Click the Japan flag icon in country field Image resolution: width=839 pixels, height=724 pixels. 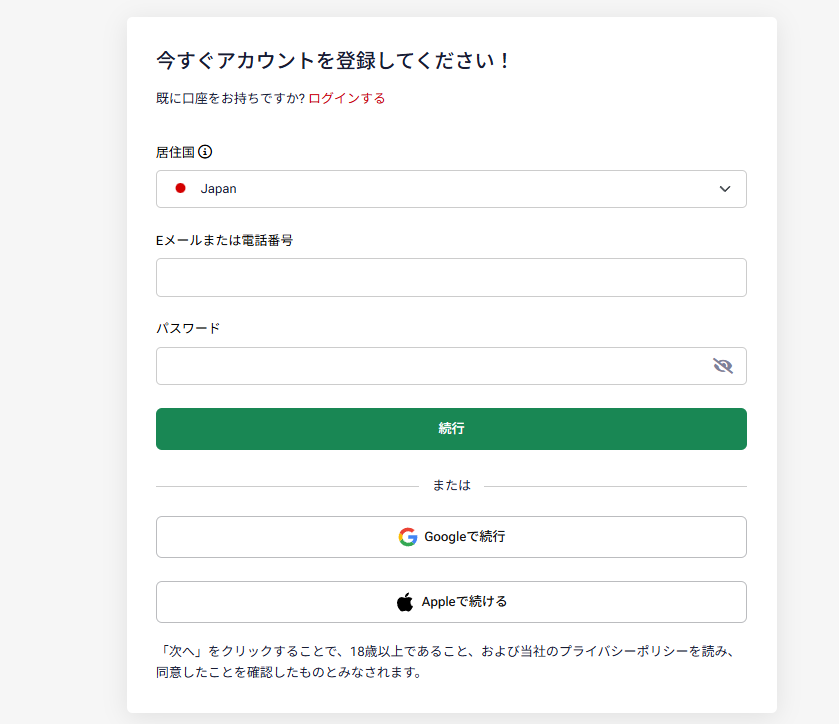(180, 188)
